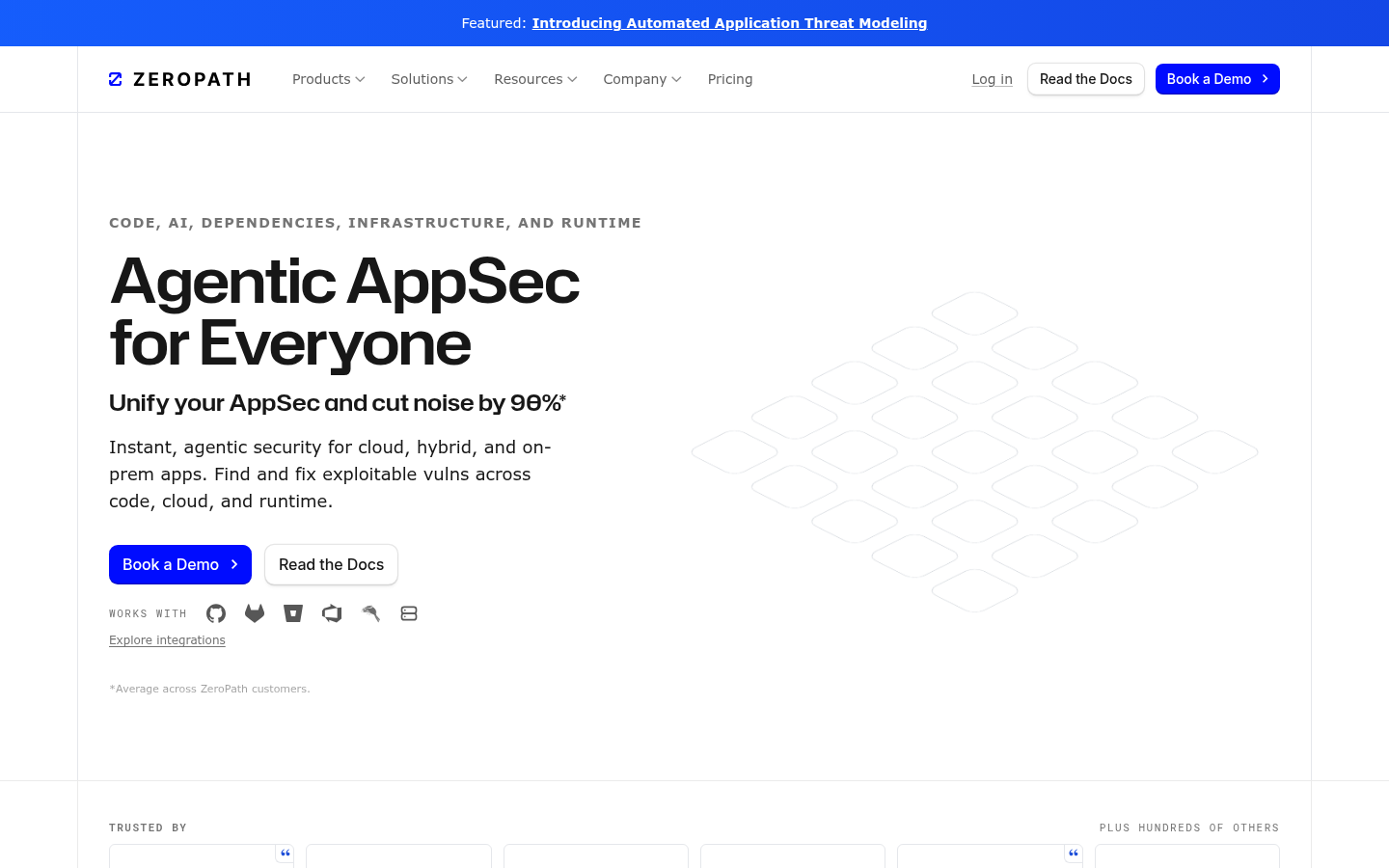Click the Azure DevOps icon

(x=332, y=613)
